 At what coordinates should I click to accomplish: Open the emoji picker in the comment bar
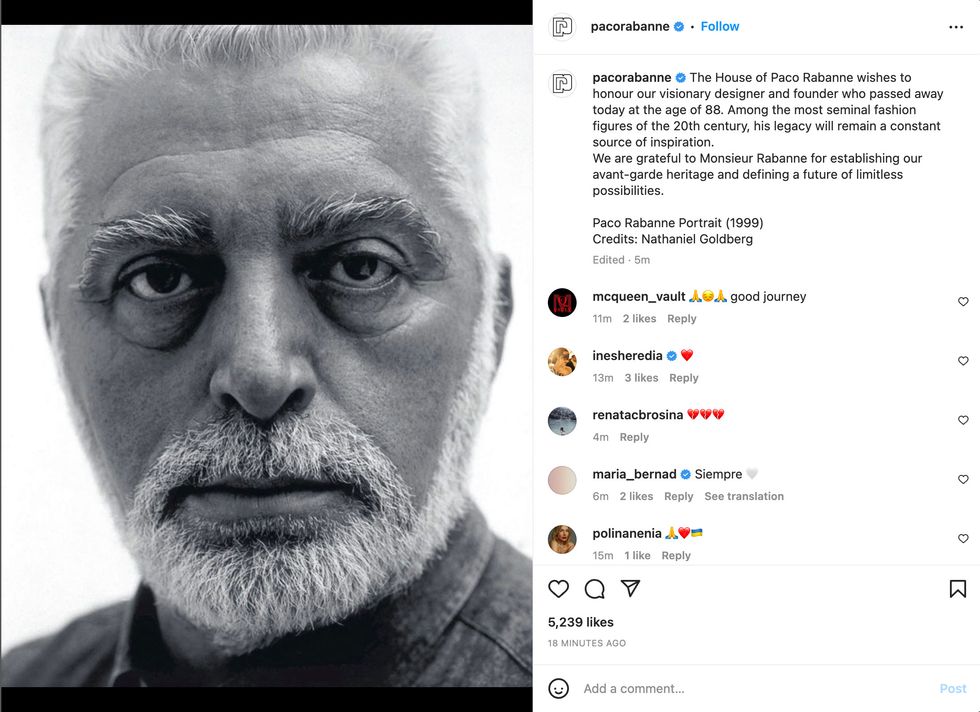(x=560, y=688)
